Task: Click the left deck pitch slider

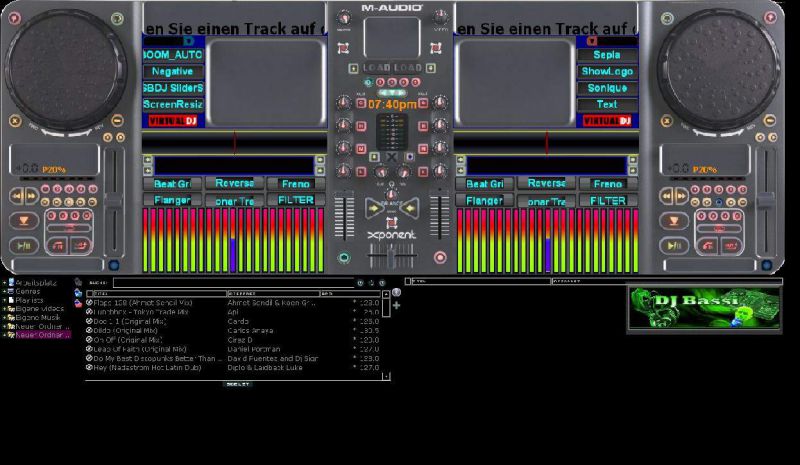Action: coord(113,202)
